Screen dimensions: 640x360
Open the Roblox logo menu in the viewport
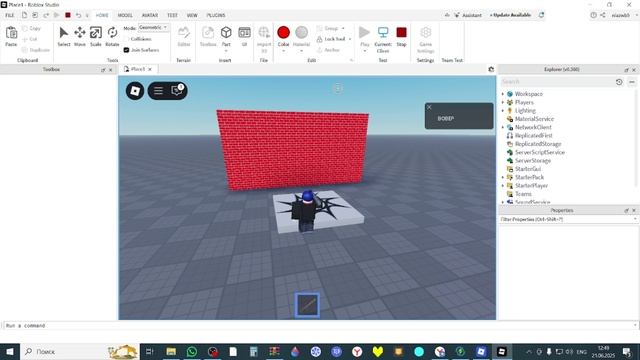point(135,91)
